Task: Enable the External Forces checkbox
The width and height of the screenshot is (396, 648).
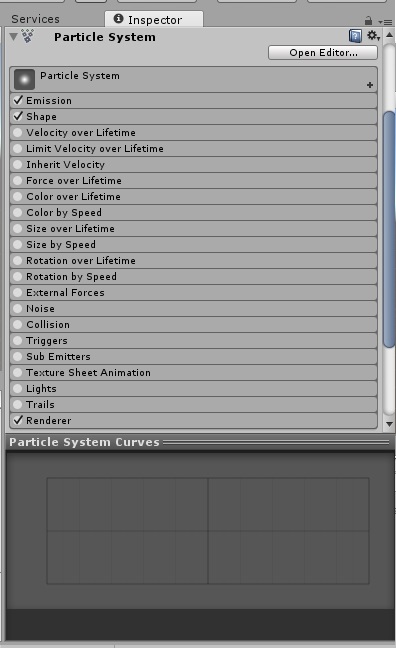Action: pos(17,293)
